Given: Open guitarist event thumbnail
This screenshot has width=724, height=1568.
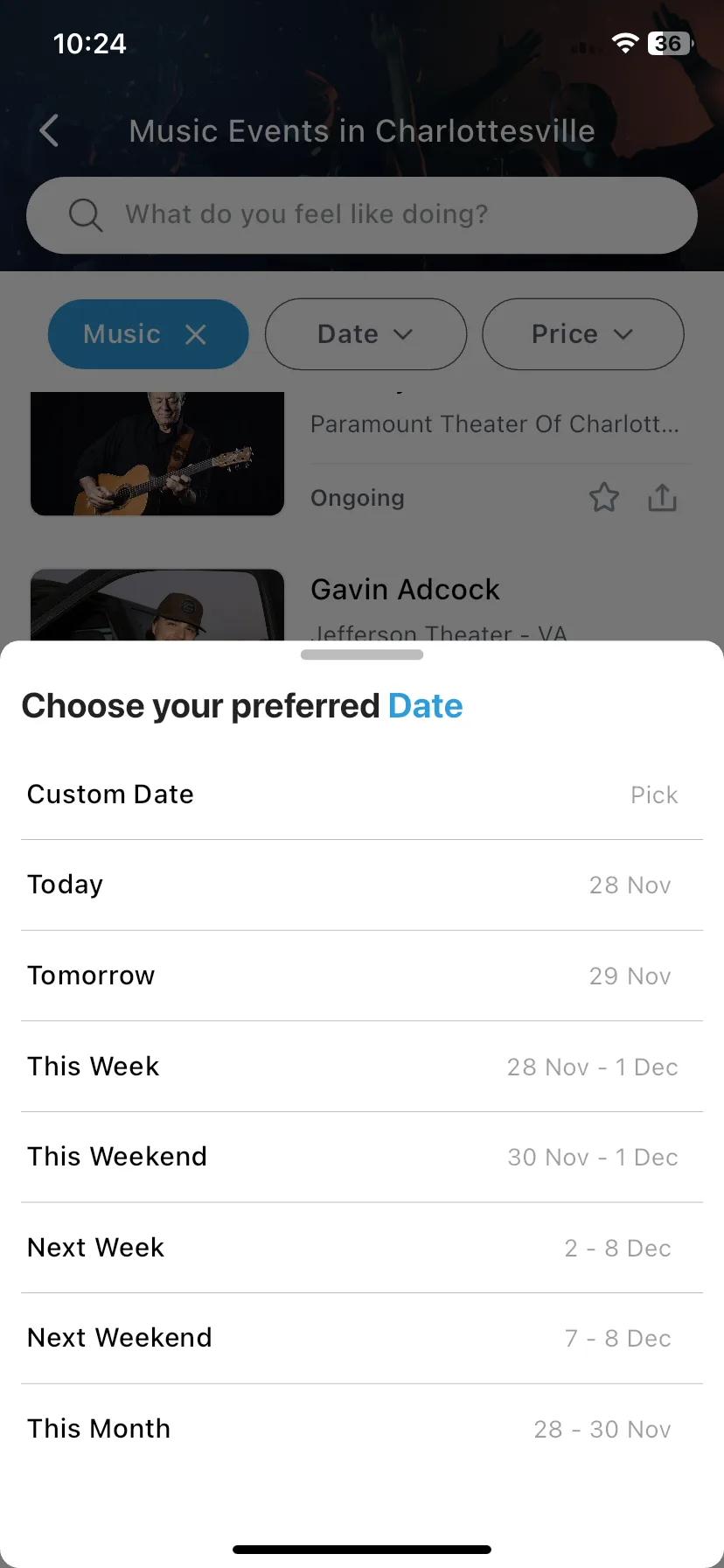Looking at the screenshot, I should click(x=157, y=453).
